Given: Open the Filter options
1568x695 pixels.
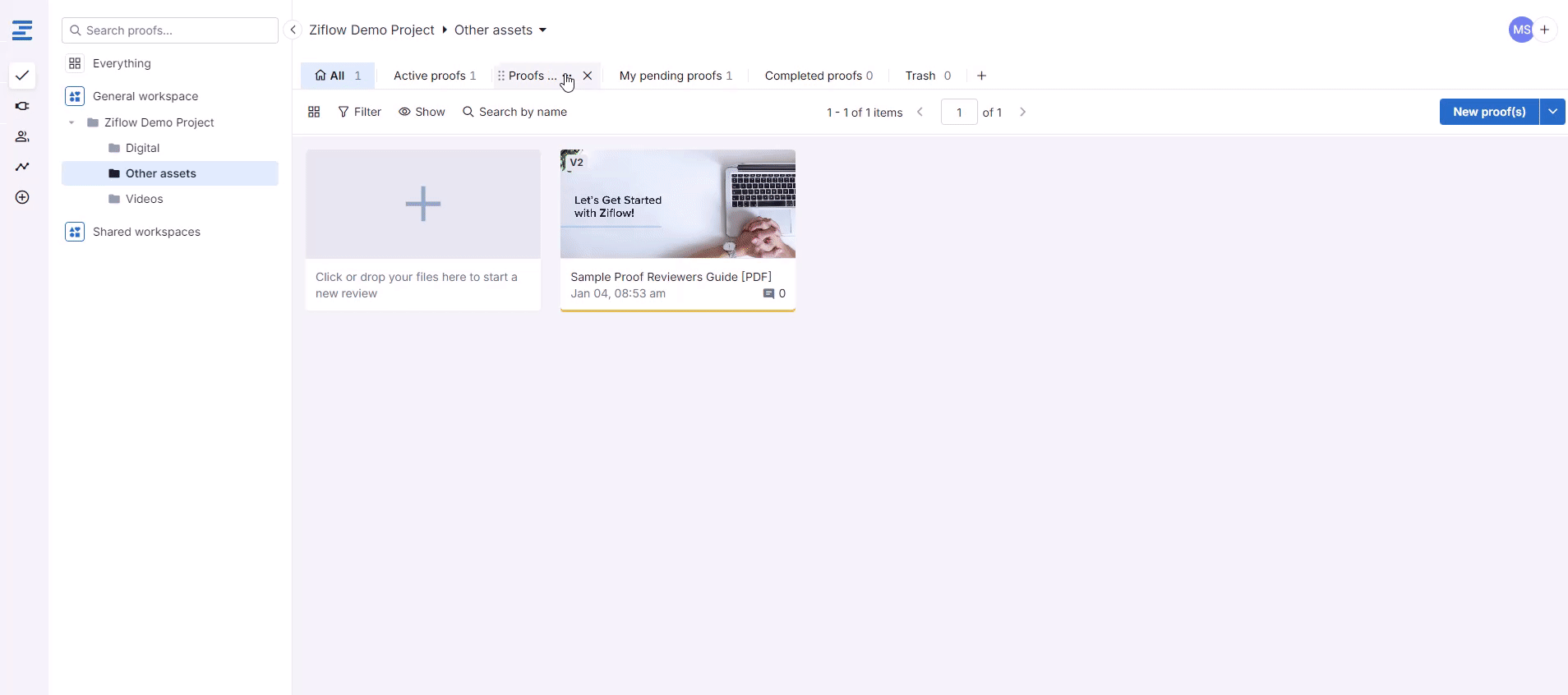Looking at the screenshot, I should coord(360,112).
